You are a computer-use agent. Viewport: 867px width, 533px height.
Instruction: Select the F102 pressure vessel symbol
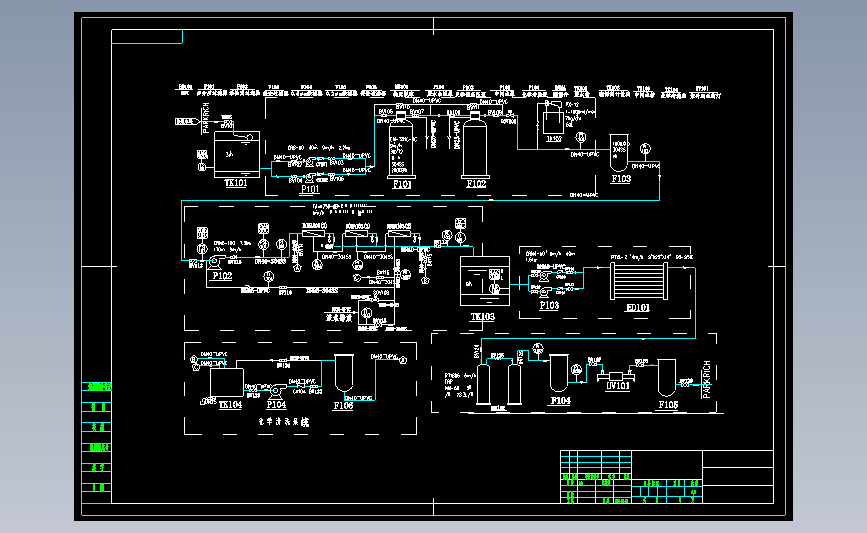[474, 145]
